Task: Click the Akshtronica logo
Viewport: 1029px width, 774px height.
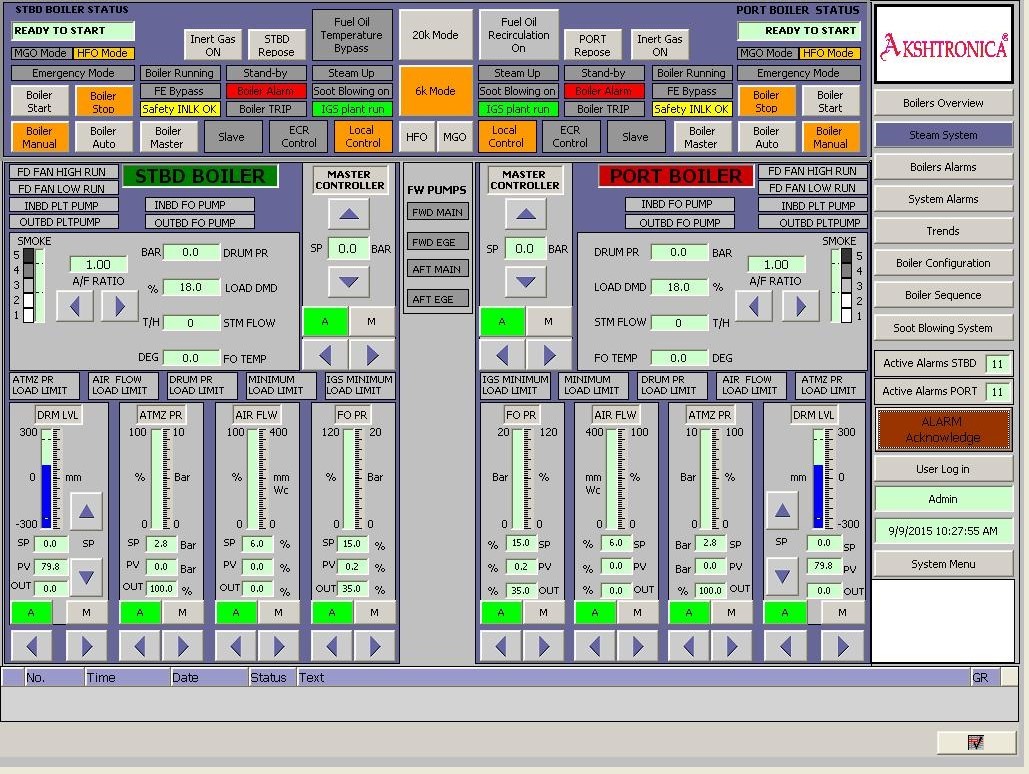Action: click(943, 45)
